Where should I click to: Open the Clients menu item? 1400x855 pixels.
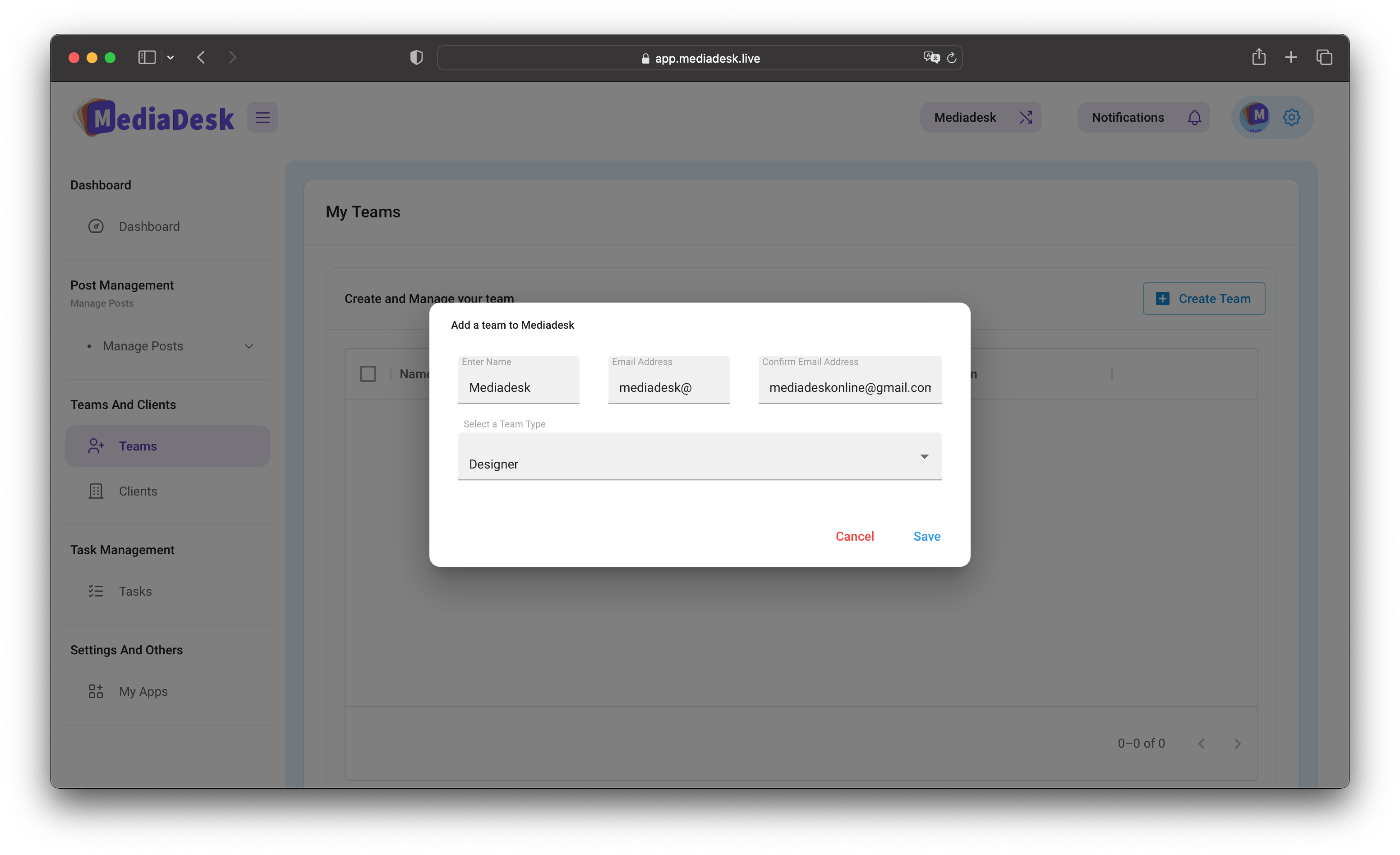168,491
